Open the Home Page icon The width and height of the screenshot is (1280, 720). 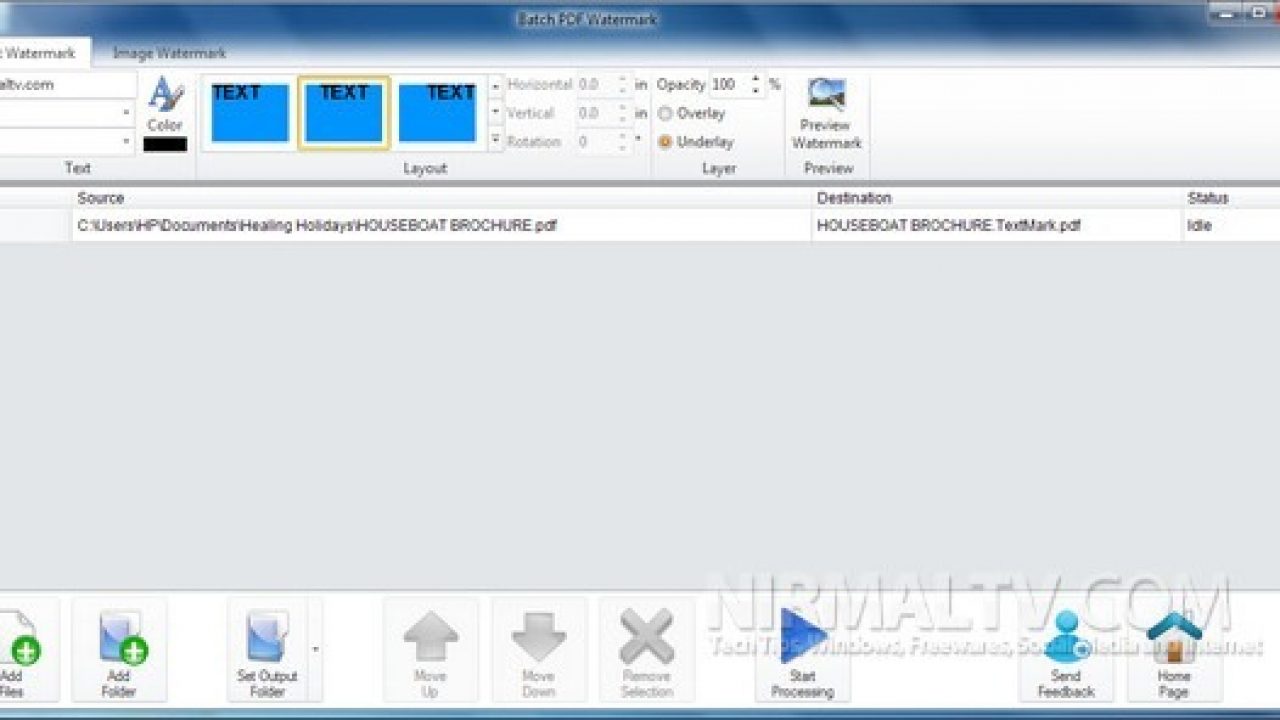coord(1174,637)
